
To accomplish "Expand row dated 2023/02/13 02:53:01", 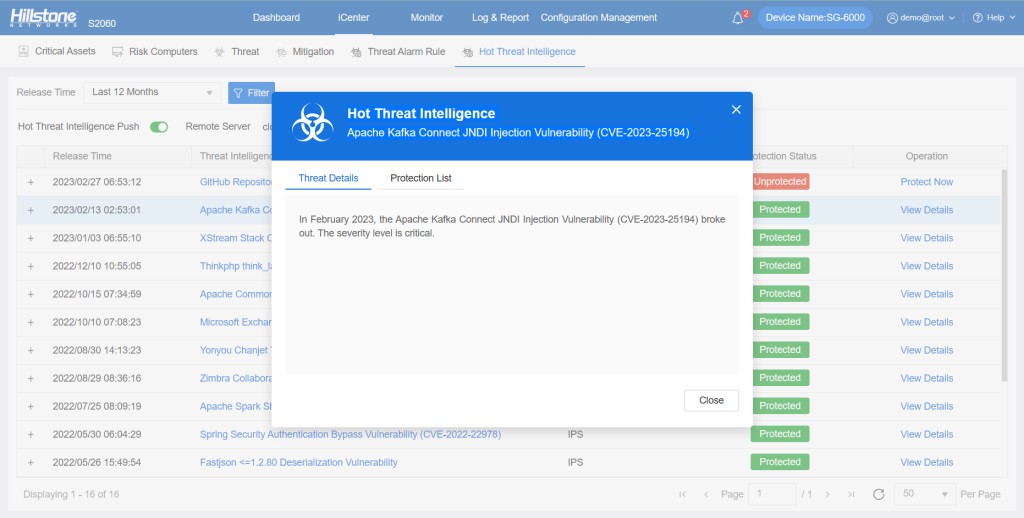I will click(31, 210).
